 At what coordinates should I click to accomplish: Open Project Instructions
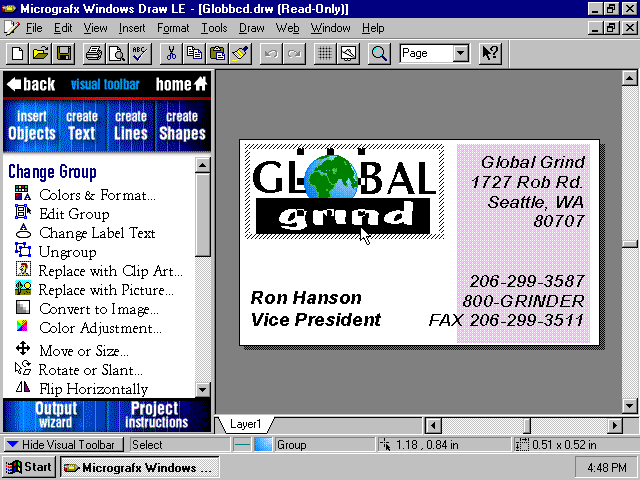click(x=157, y=415)
